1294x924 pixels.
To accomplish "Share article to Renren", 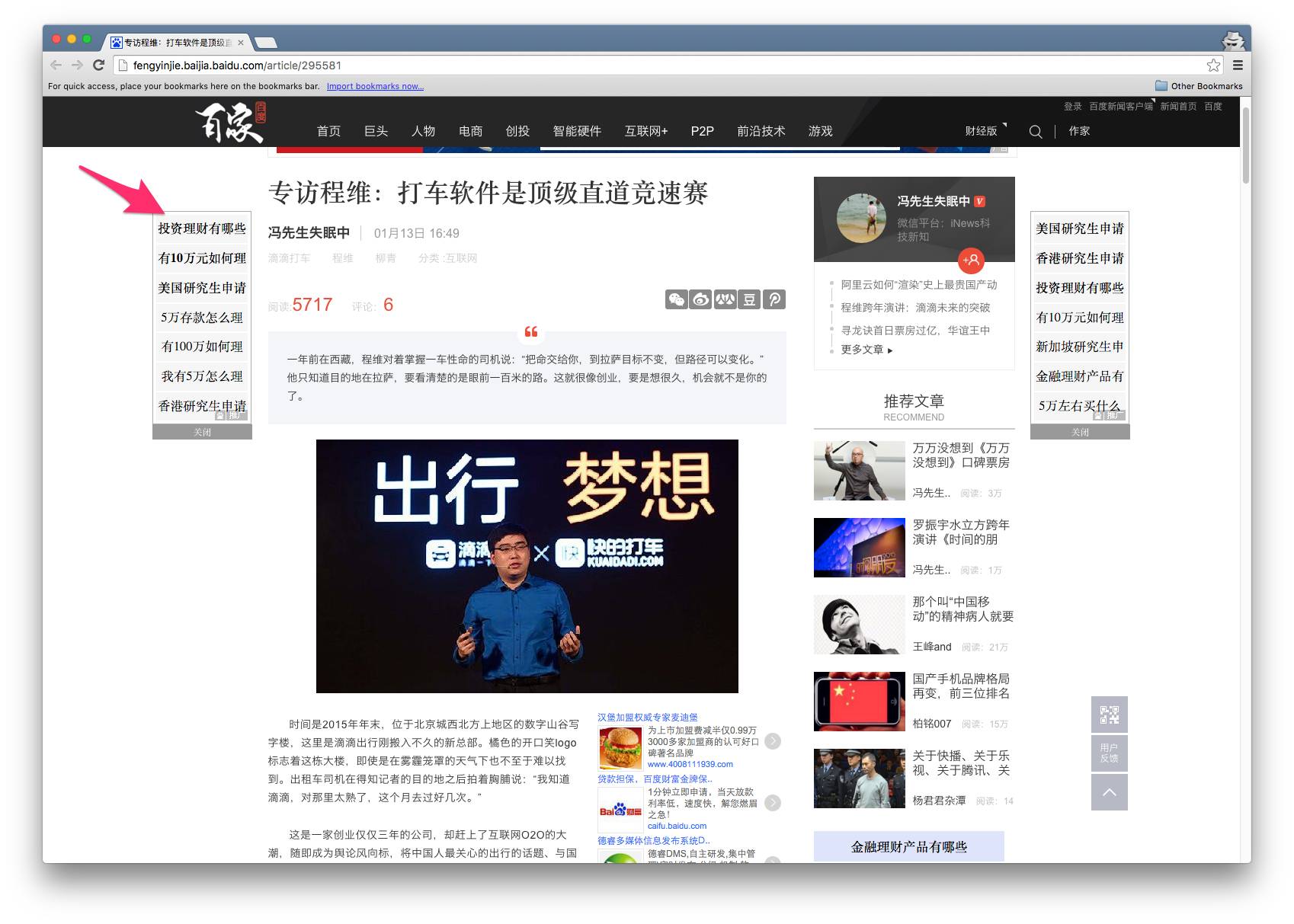I will coord(725,299).
